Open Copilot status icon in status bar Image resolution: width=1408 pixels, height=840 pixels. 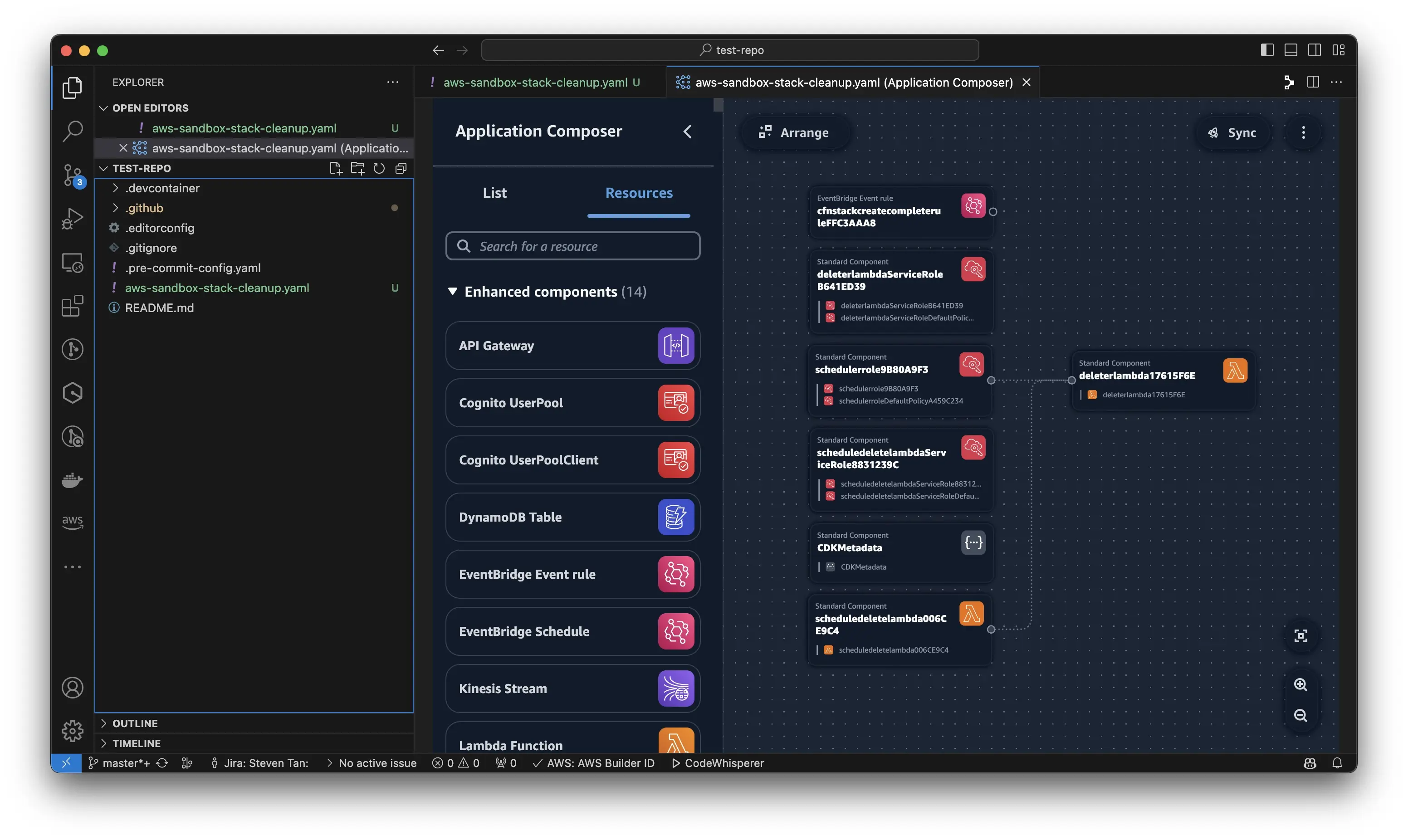(1310, 763)
